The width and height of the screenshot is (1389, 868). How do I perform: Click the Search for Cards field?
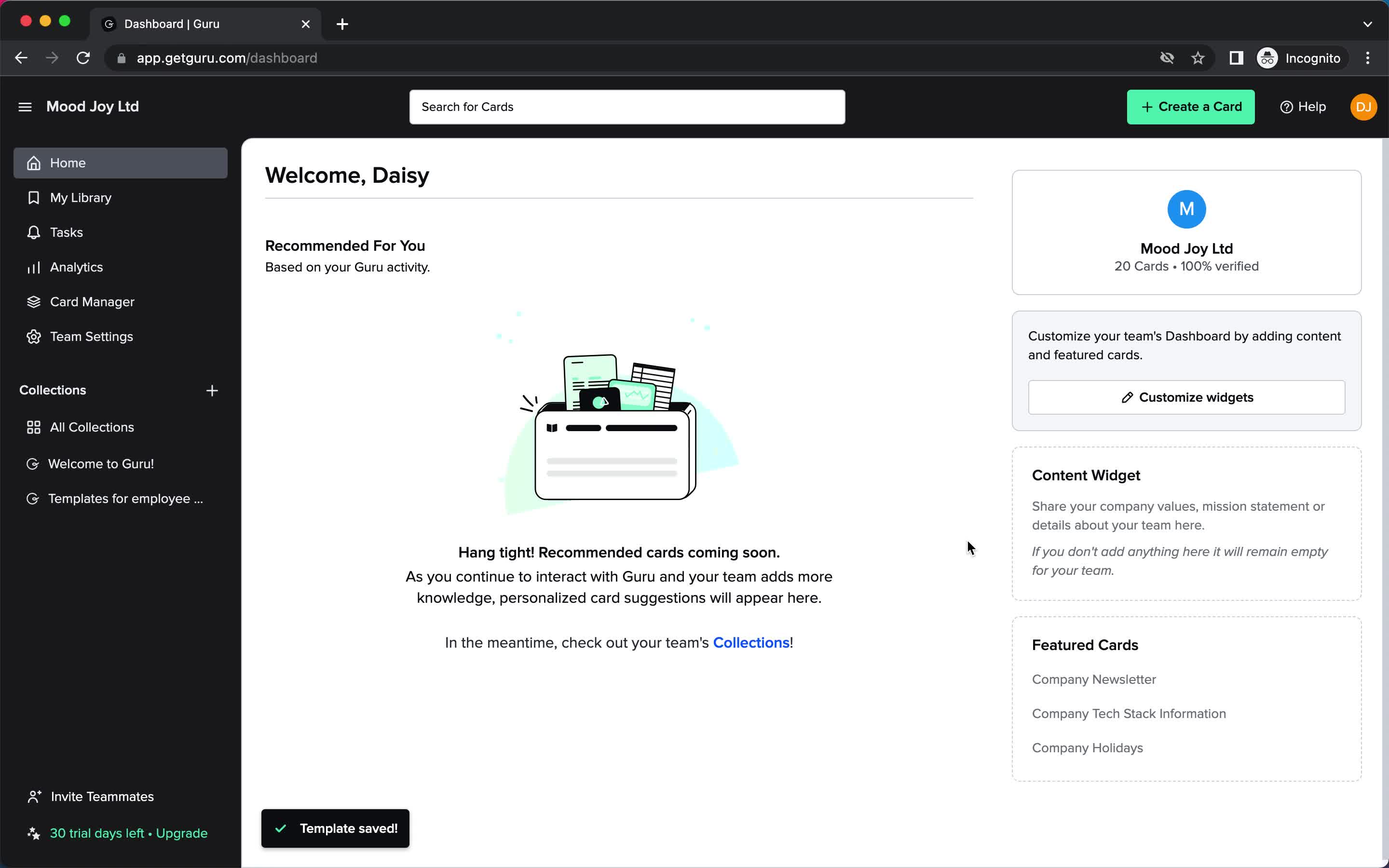tap(627, 106)
